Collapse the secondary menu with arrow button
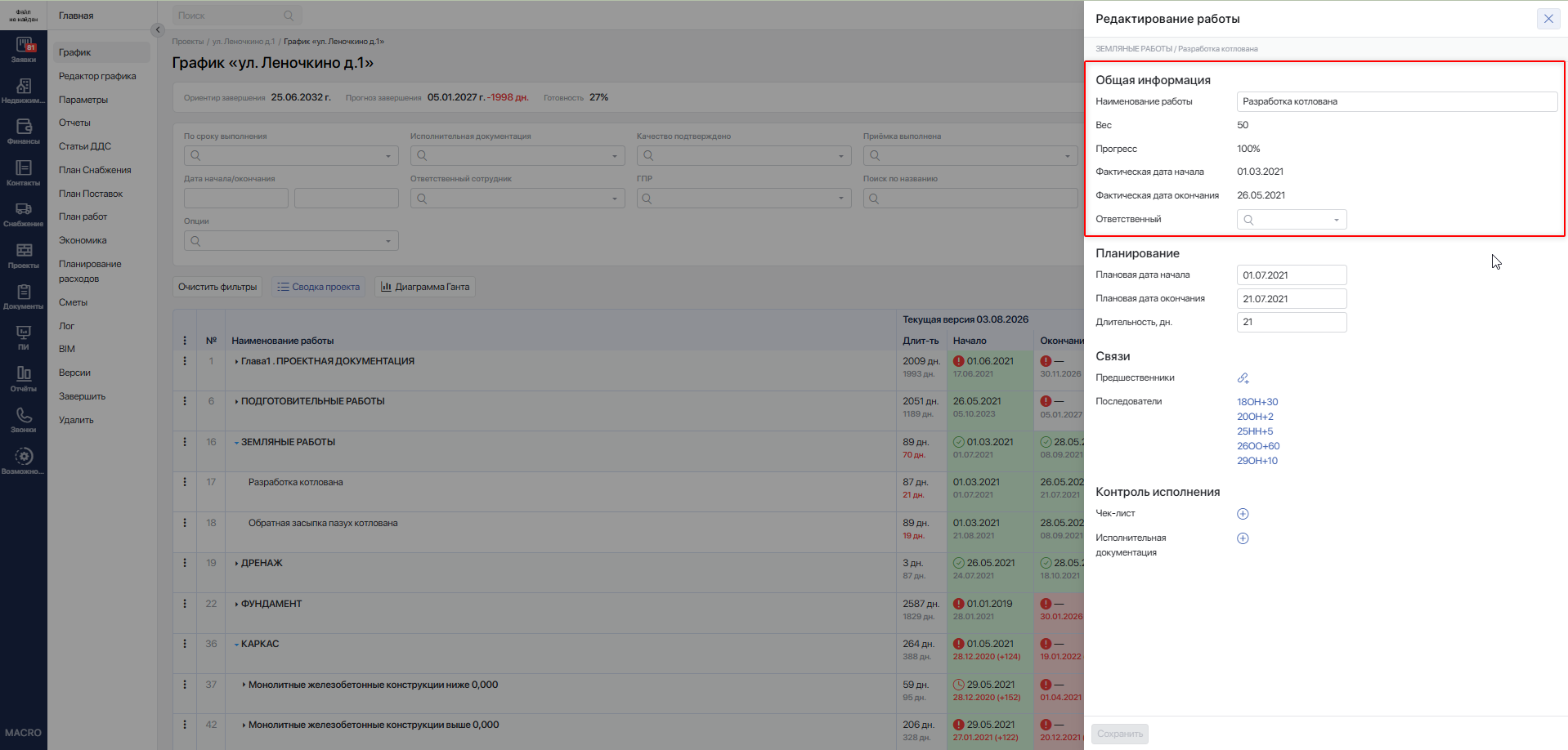Image resolution: width=1568 pixels, height=750 pixels. pos(158,30)
